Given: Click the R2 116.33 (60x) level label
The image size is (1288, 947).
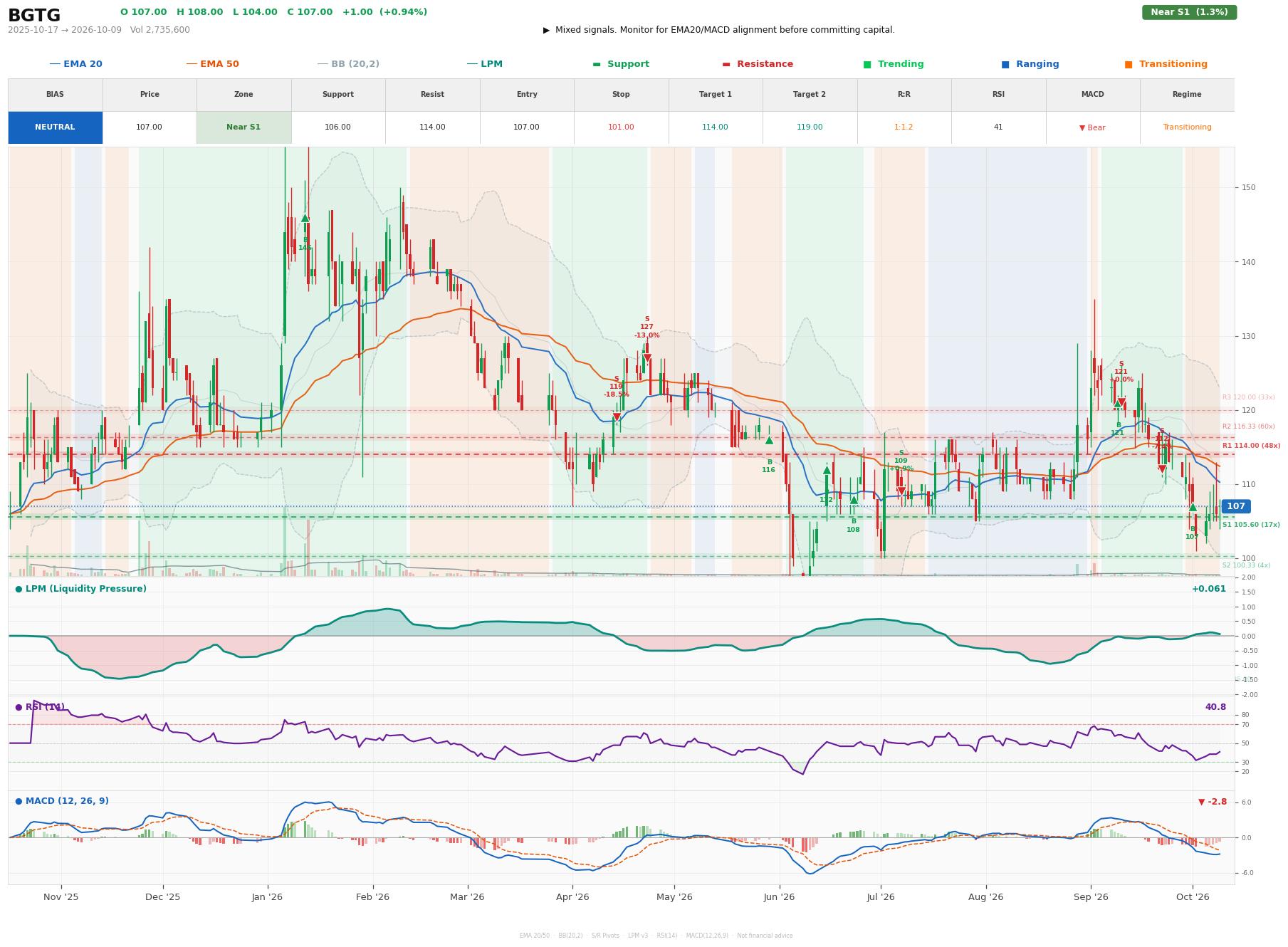Looking at the screenshot, I should pyautogui.click(x=1249, y=427).
